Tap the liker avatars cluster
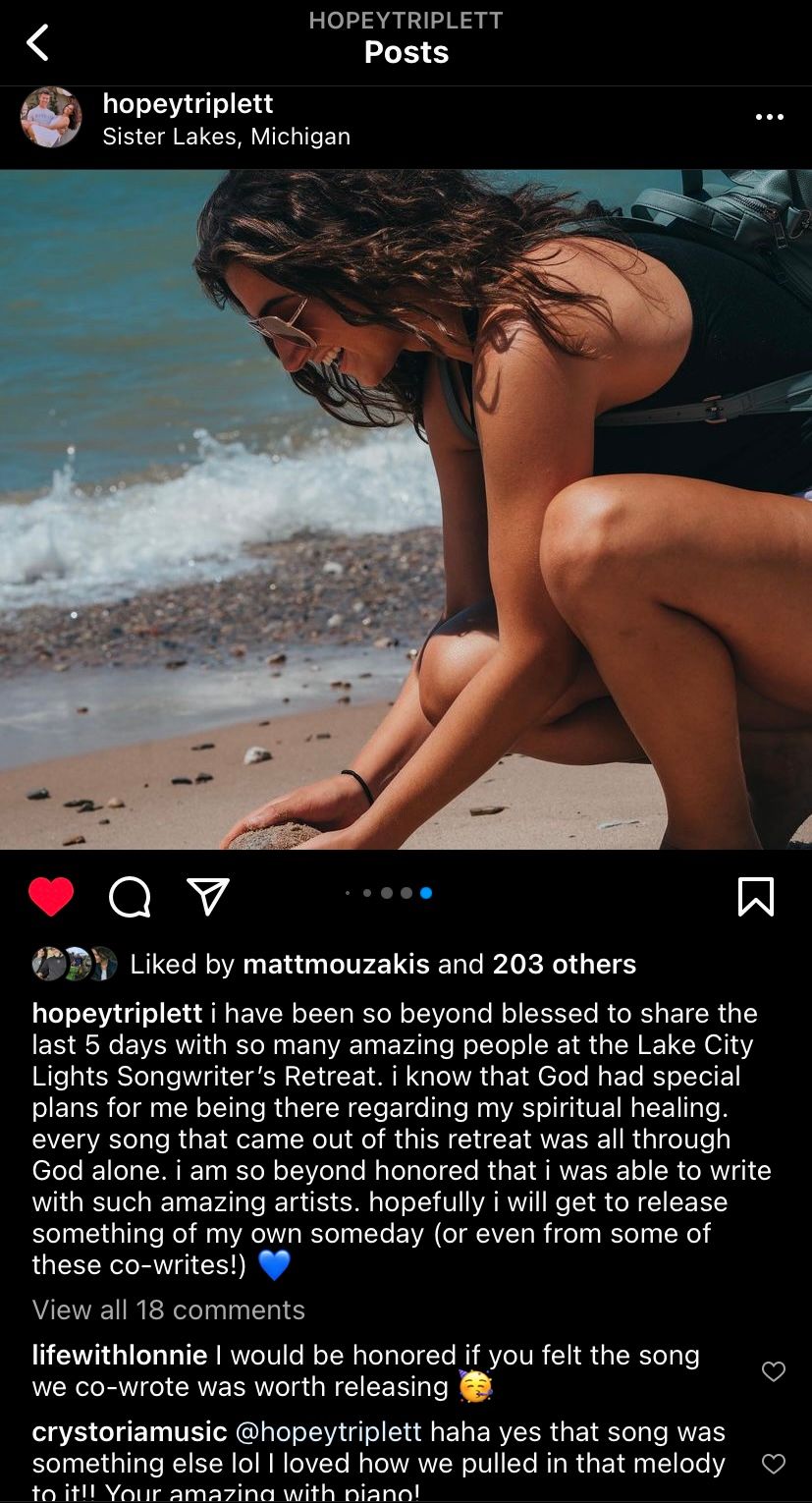812x1503 pixels. (x=75, y=964)
